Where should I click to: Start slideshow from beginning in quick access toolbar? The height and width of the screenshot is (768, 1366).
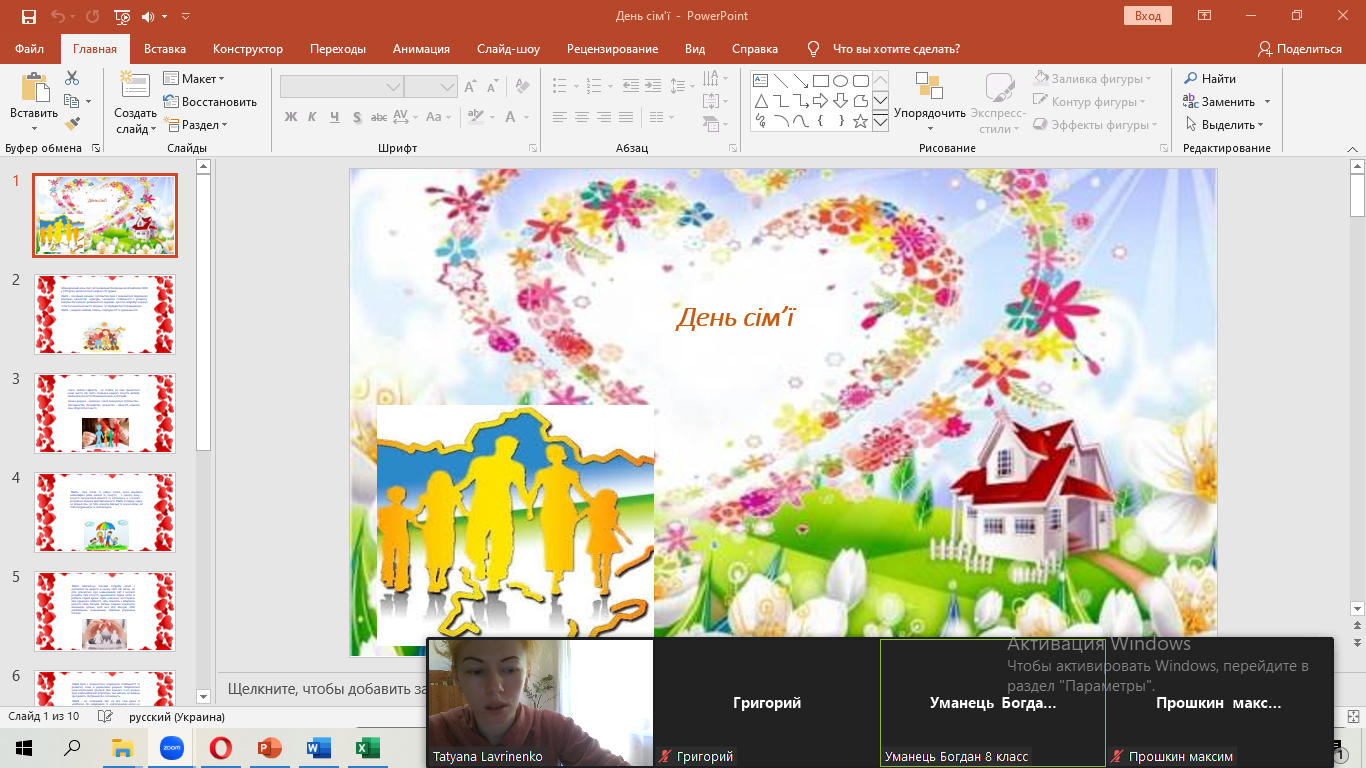coord(122,17)
